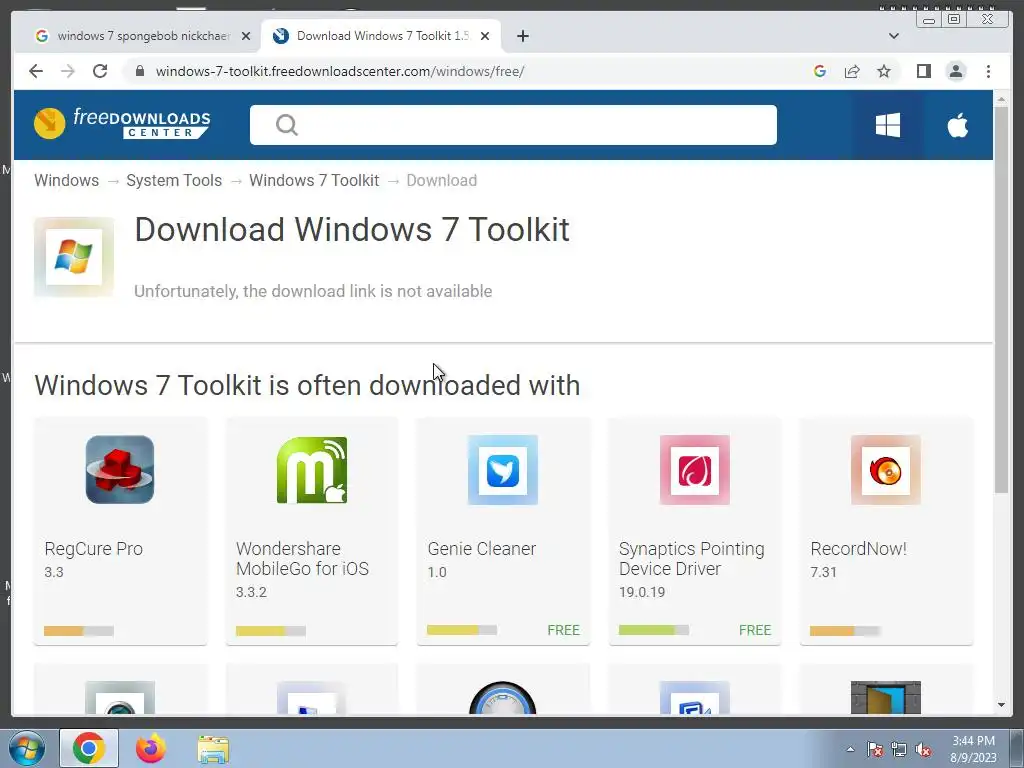Show hidden system tray icons
This screenshot has height=768, width=1024.
point(850,749)
